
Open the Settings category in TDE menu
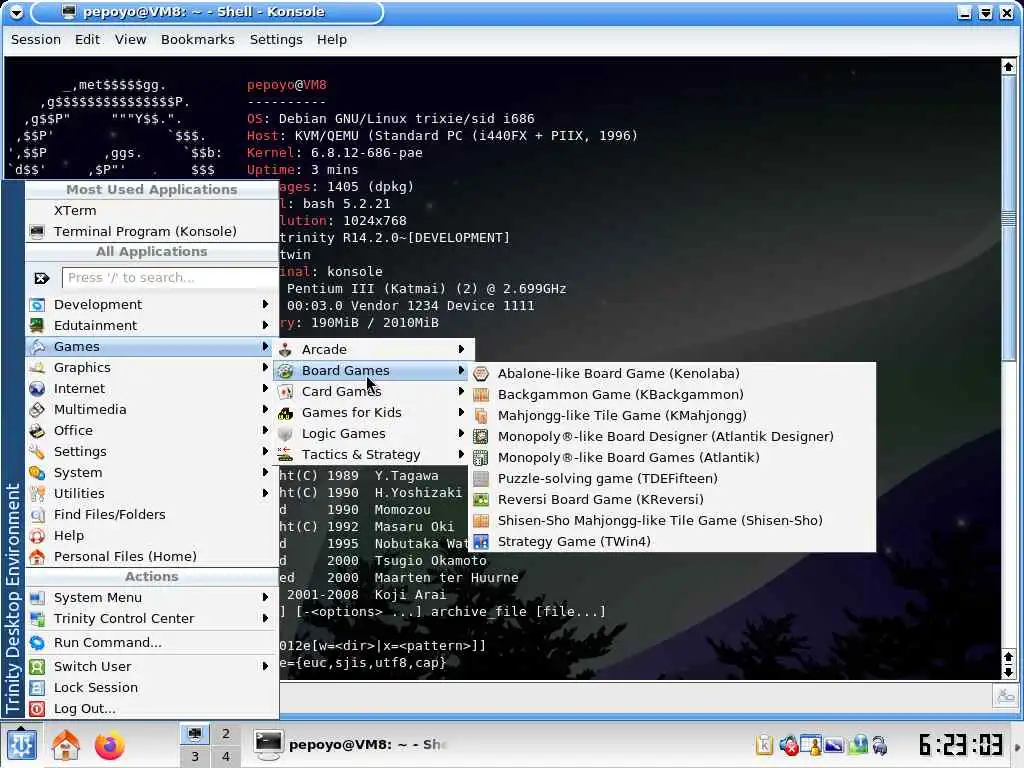click(152, 451)
